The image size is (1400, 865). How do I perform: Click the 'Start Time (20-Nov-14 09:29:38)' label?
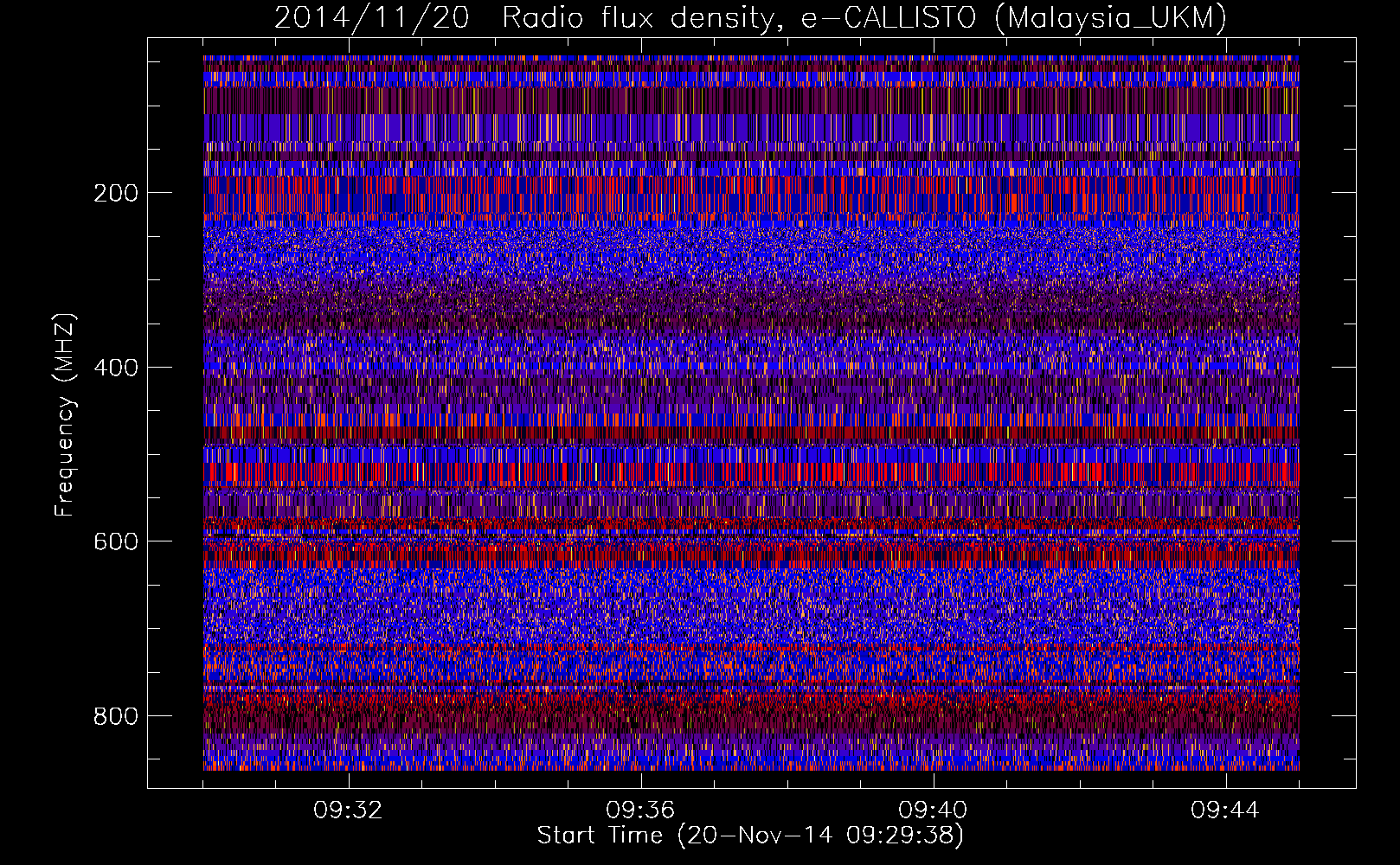tap(750, 836)
